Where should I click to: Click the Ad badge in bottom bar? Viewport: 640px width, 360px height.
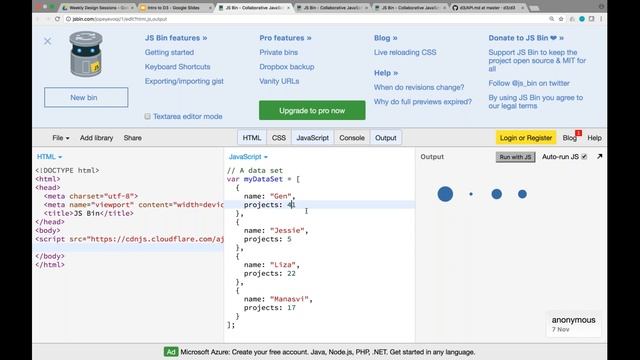point(171,352)
